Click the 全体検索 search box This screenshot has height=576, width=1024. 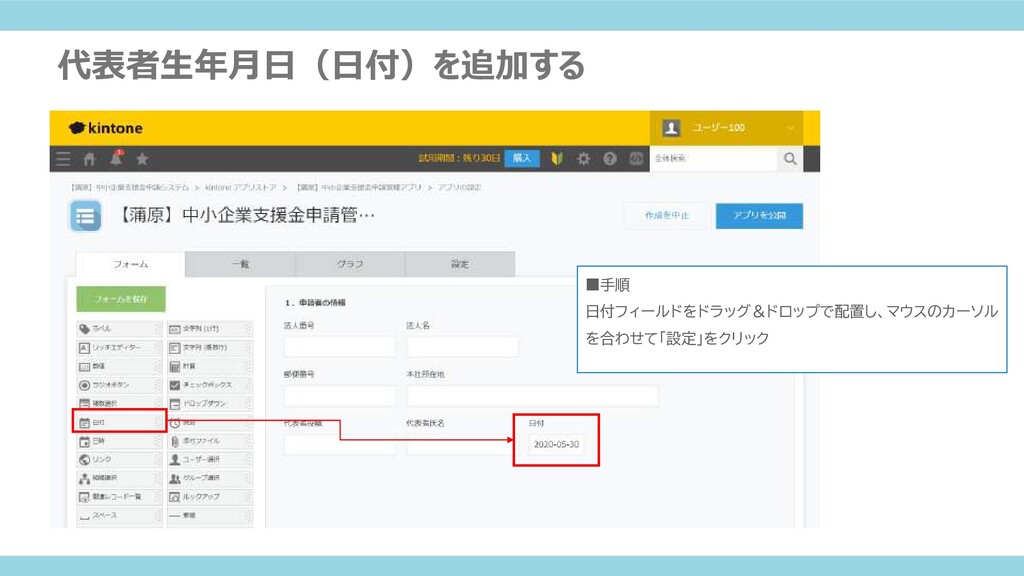pos(714,159)
